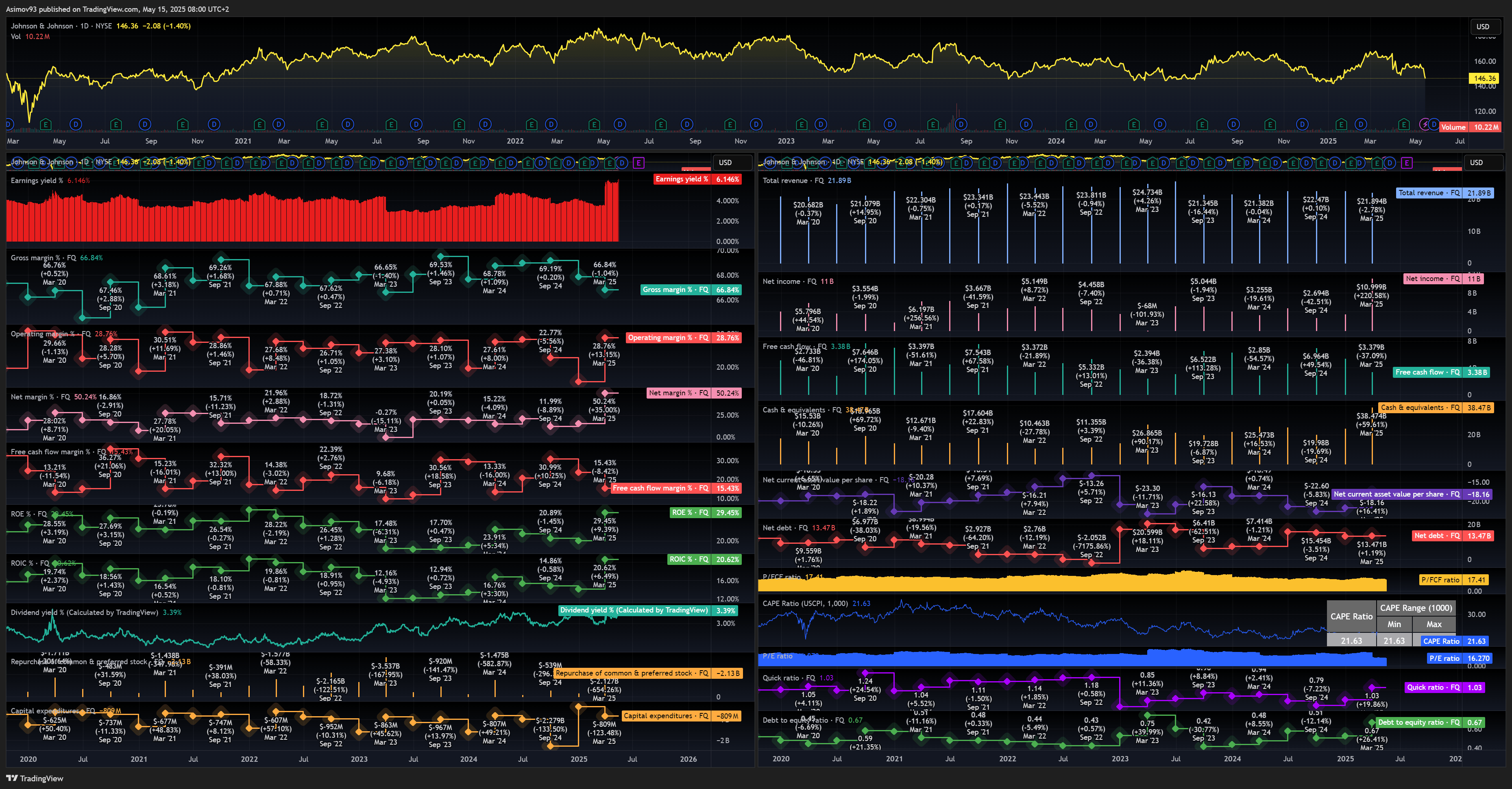The width and height of the screenshot is (1512, 789).
Task: Open the July 2021 earnings marker on main chart
Action: click(x=392, y=124)
